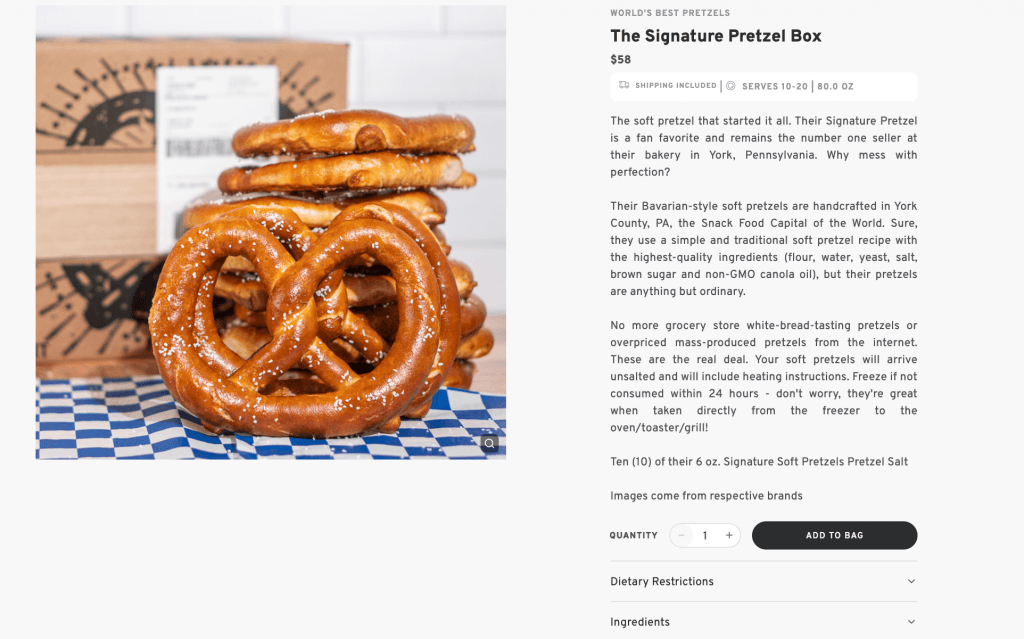Open the image zoom magnifier icon
The height and width of the screenshot is (639, 1024).
(489, 442)
